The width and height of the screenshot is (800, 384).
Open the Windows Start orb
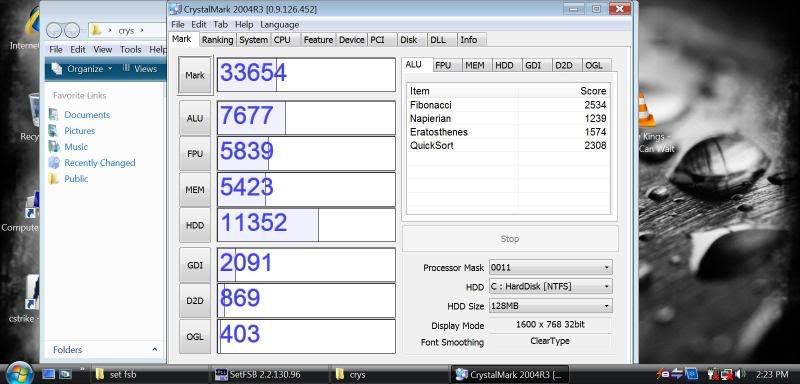click(19, 373)
